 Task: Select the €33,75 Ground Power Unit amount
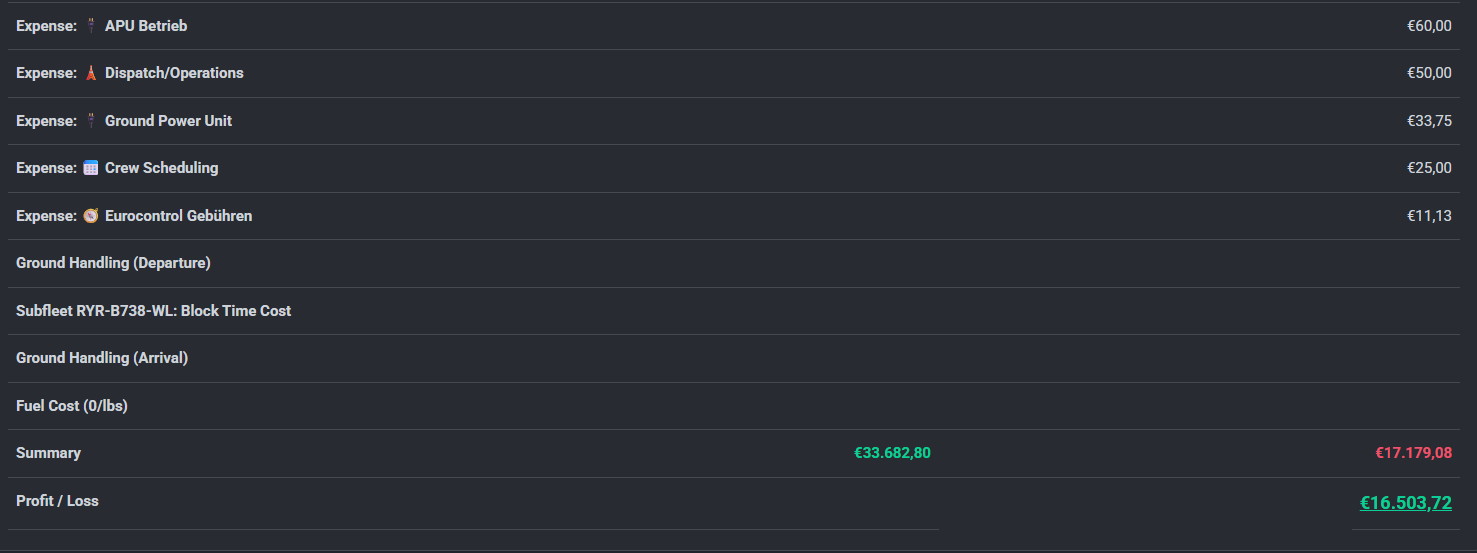(x=1429, y=121)
